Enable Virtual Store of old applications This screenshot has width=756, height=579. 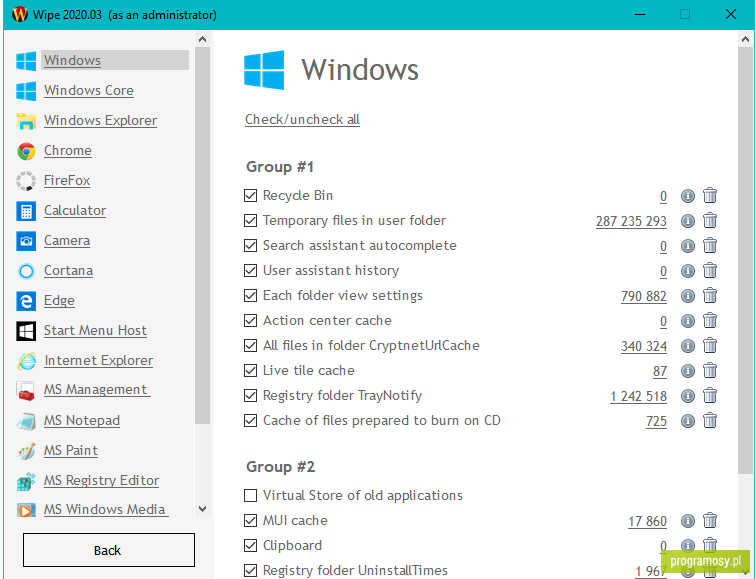pyautogui.click(x=250, y=496)
